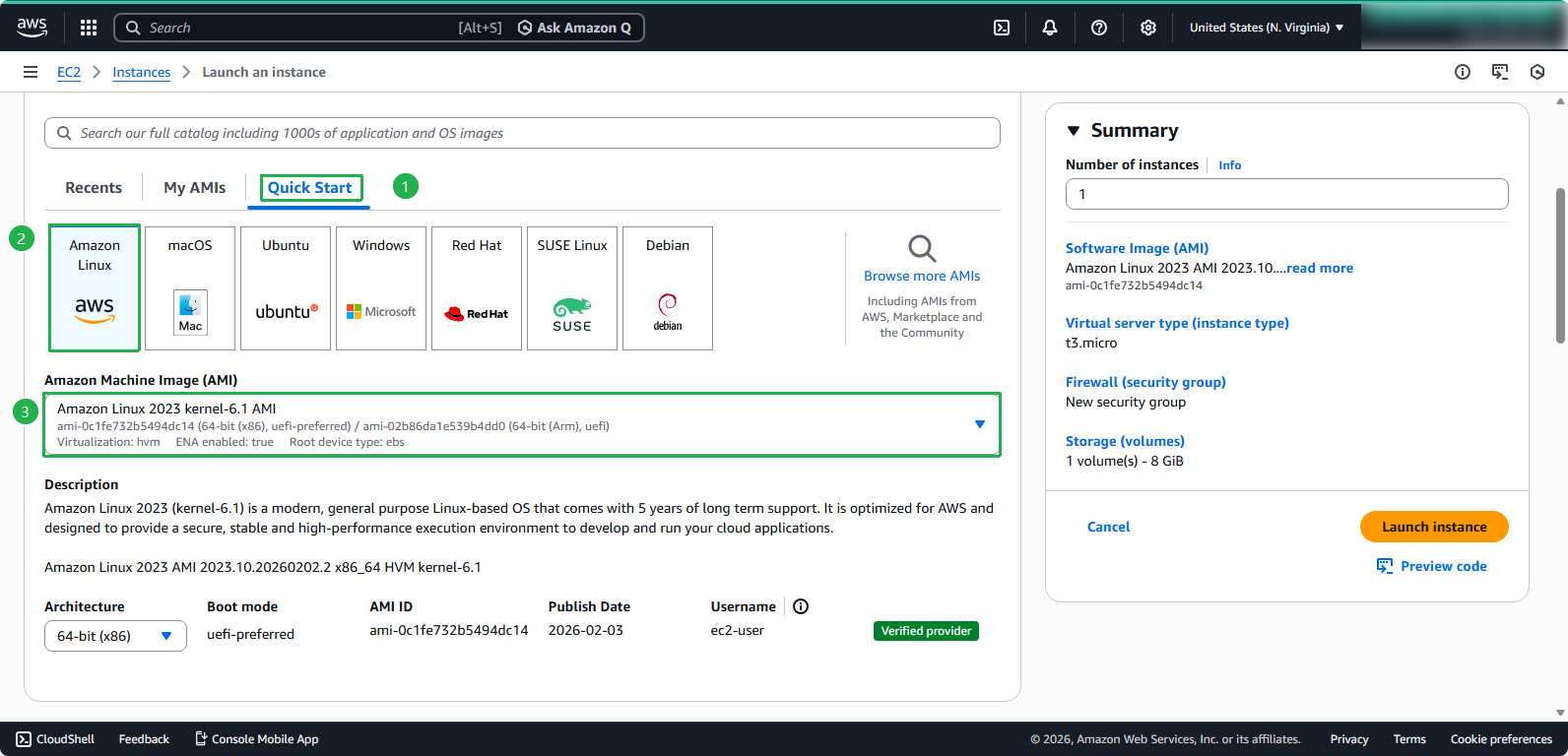Click the AMI ID value ami-0c1fe732b5494dc14 under AMI ID
Screen dimensions: 1568x756
click(449, 630)
